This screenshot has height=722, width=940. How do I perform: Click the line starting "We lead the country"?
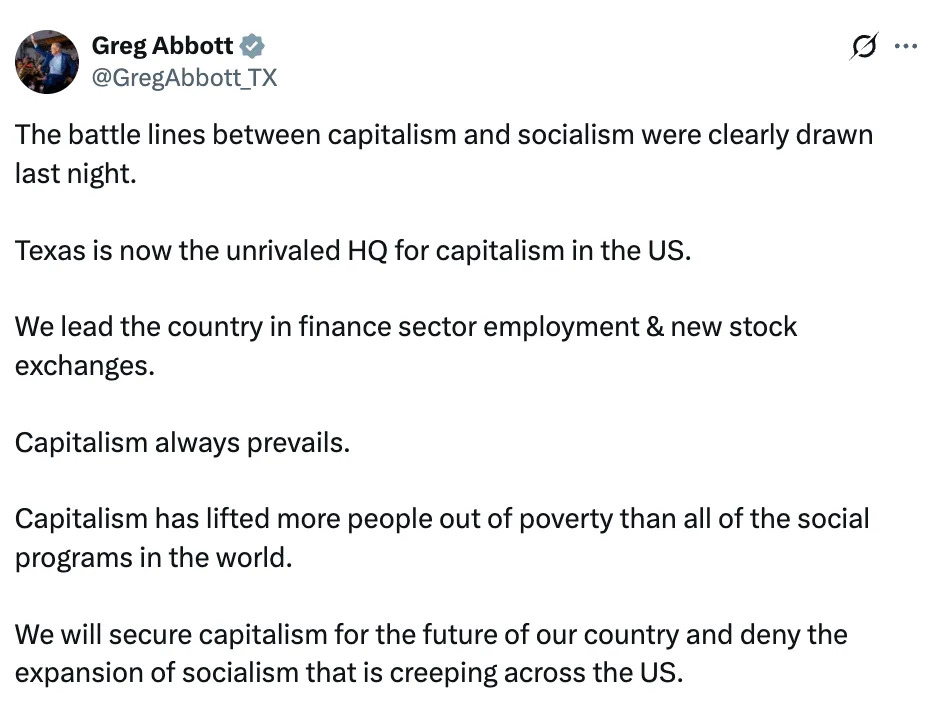coord(405,327)
